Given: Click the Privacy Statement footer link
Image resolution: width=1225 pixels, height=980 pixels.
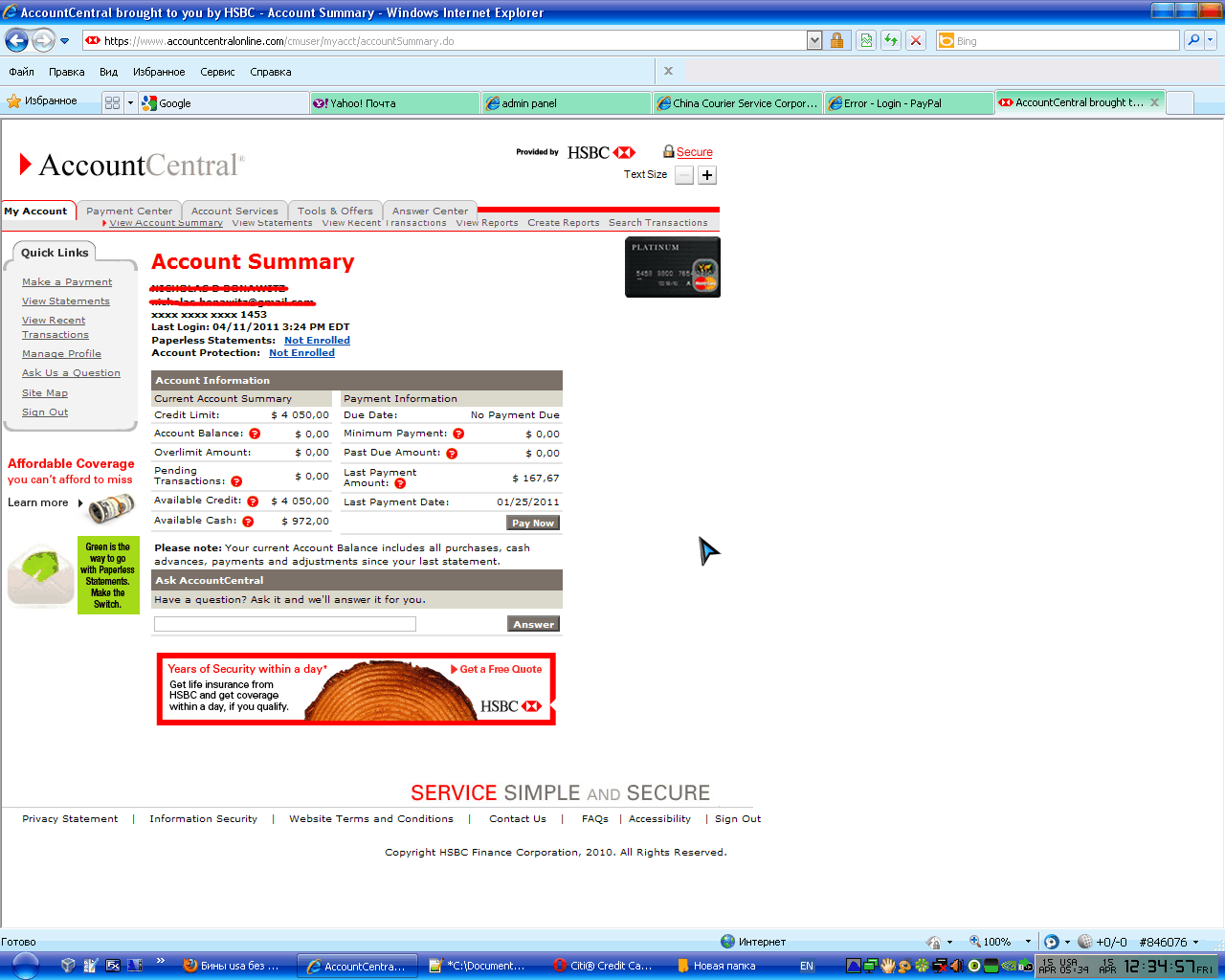Looking at the screenshot, I should click(70, 819).
